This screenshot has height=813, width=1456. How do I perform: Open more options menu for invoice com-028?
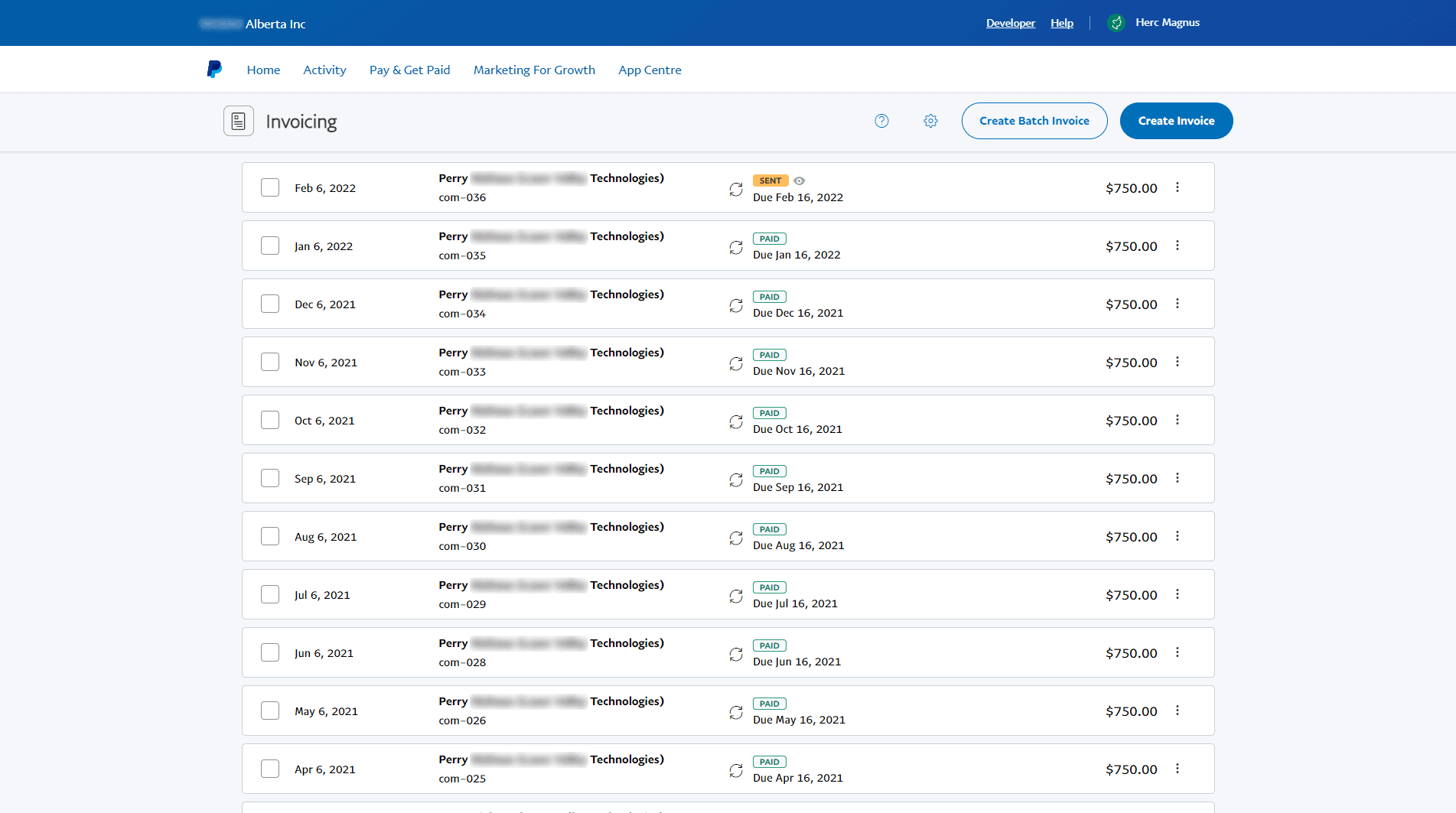click(x=1178, y=652)
